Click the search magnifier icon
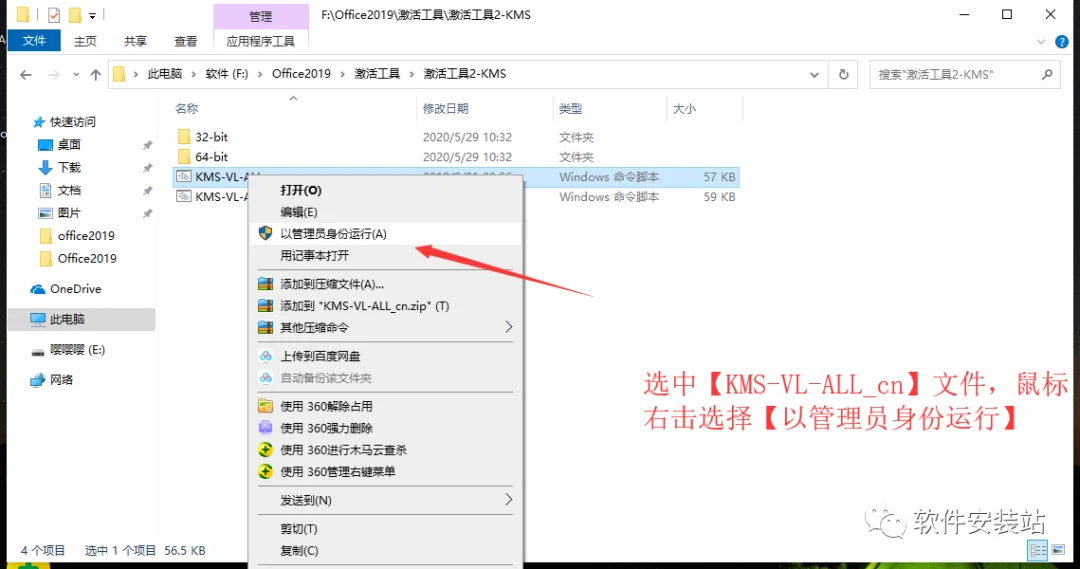 pyautogui.click(x=1047, y=74)
